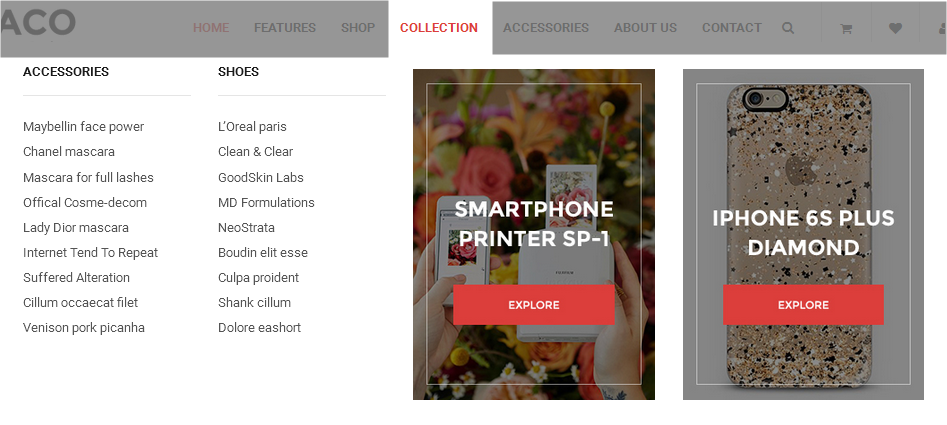
Task: Open the wishlist heart icon
Action: [895, 28]
